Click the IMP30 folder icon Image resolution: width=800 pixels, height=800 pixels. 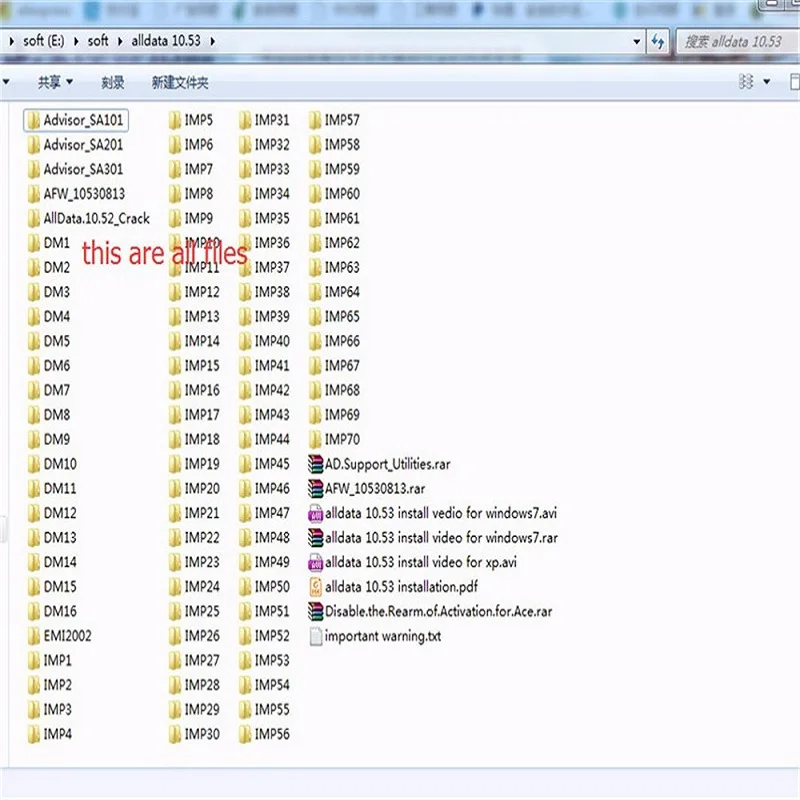175,734
